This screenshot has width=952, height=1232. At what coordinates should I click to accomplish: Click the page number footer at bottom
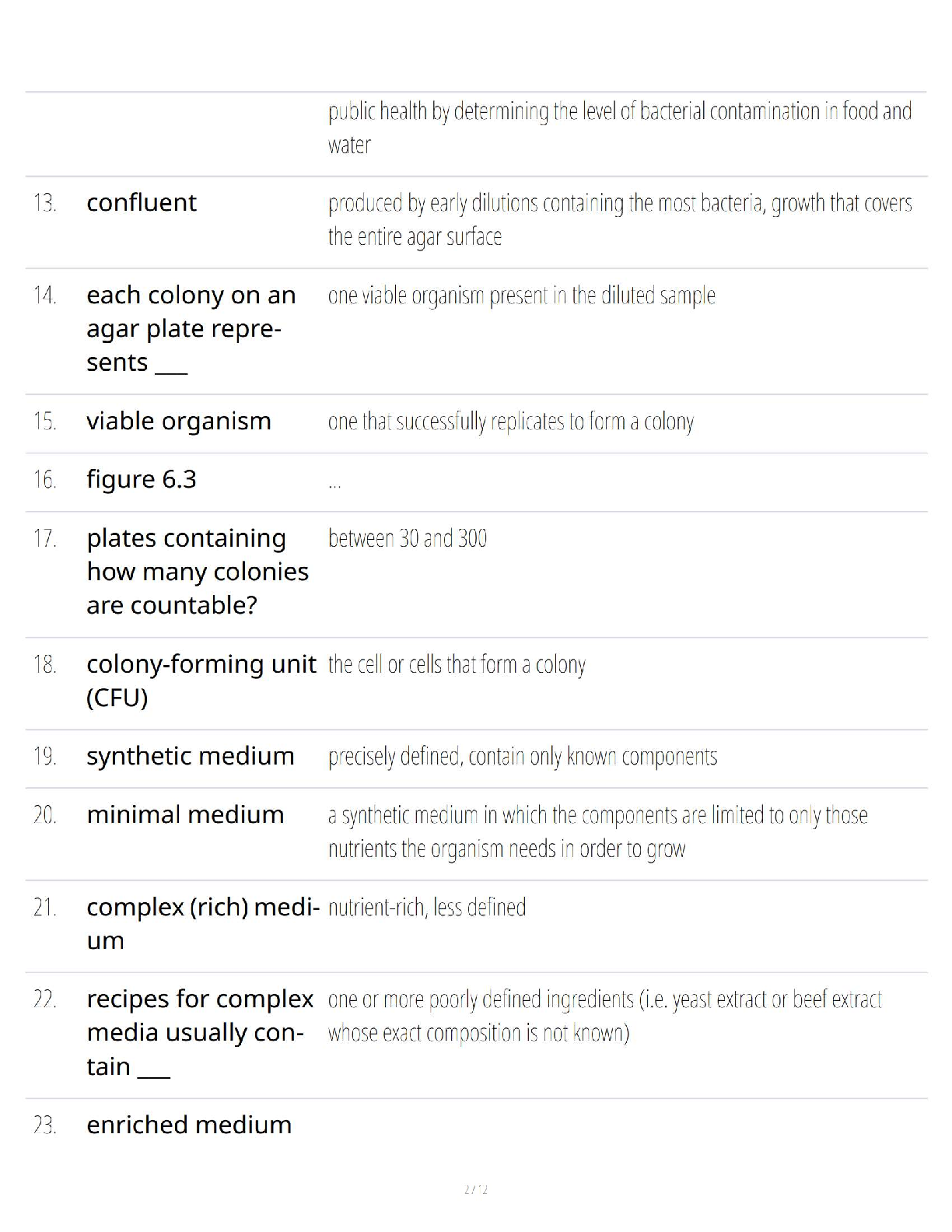(x=476, y=1189)
